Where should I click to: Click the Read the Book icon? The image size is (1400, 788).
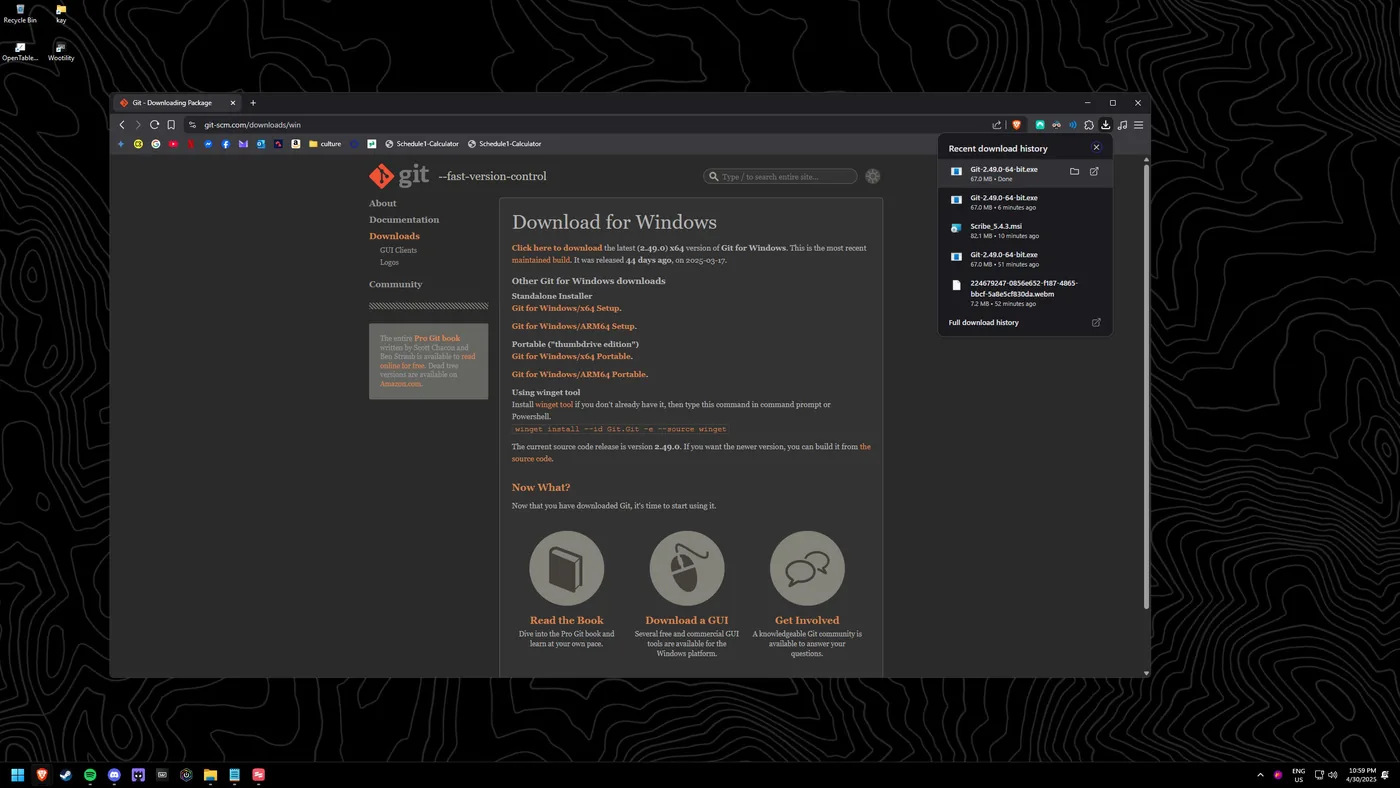point(567,568)
